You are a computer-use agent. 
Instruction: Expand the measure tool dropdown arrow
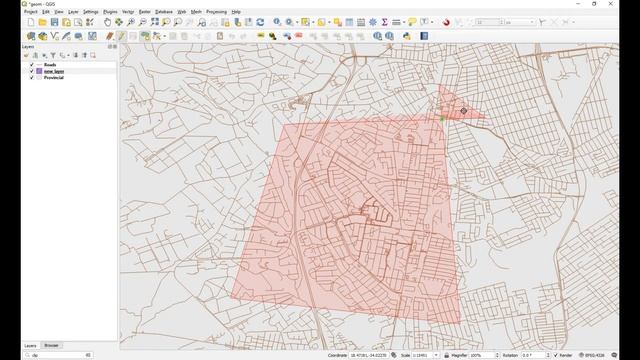tap(404, 22)
